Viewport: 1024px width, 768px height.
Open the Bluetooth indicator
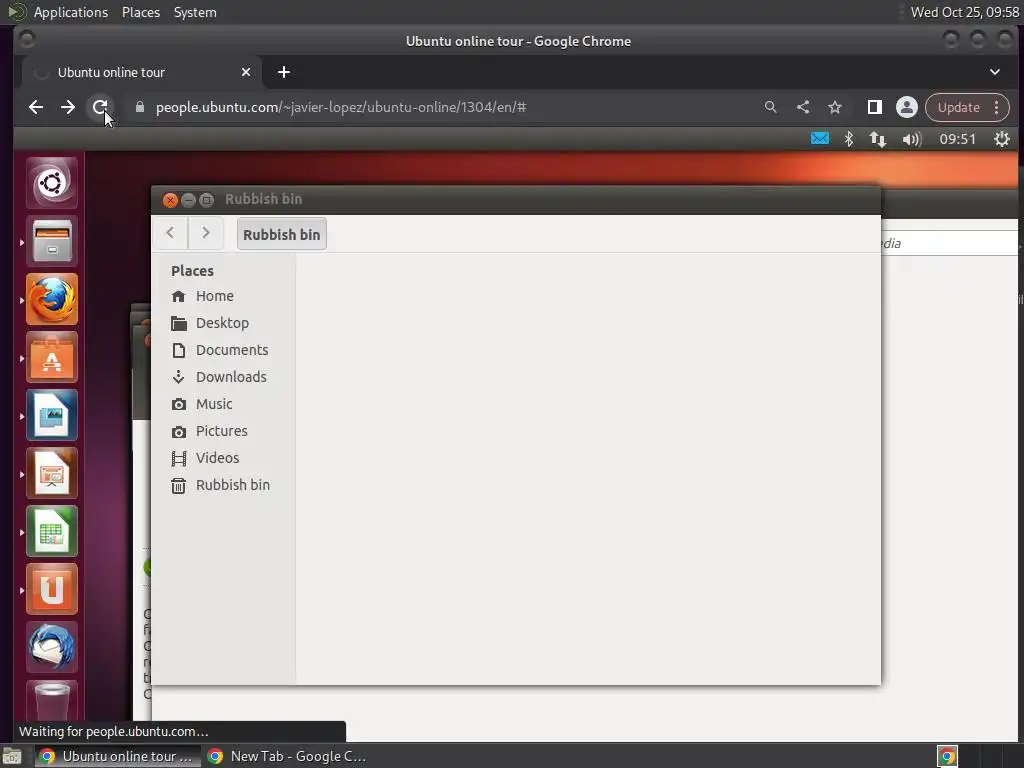click(848, 138)
